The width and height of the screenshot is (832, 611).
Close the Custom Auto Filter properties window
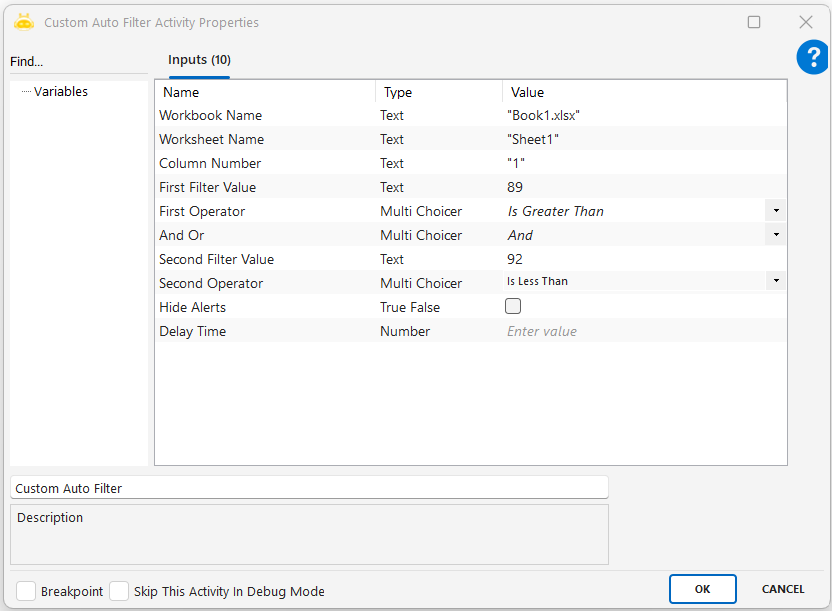tap(805, 22)
